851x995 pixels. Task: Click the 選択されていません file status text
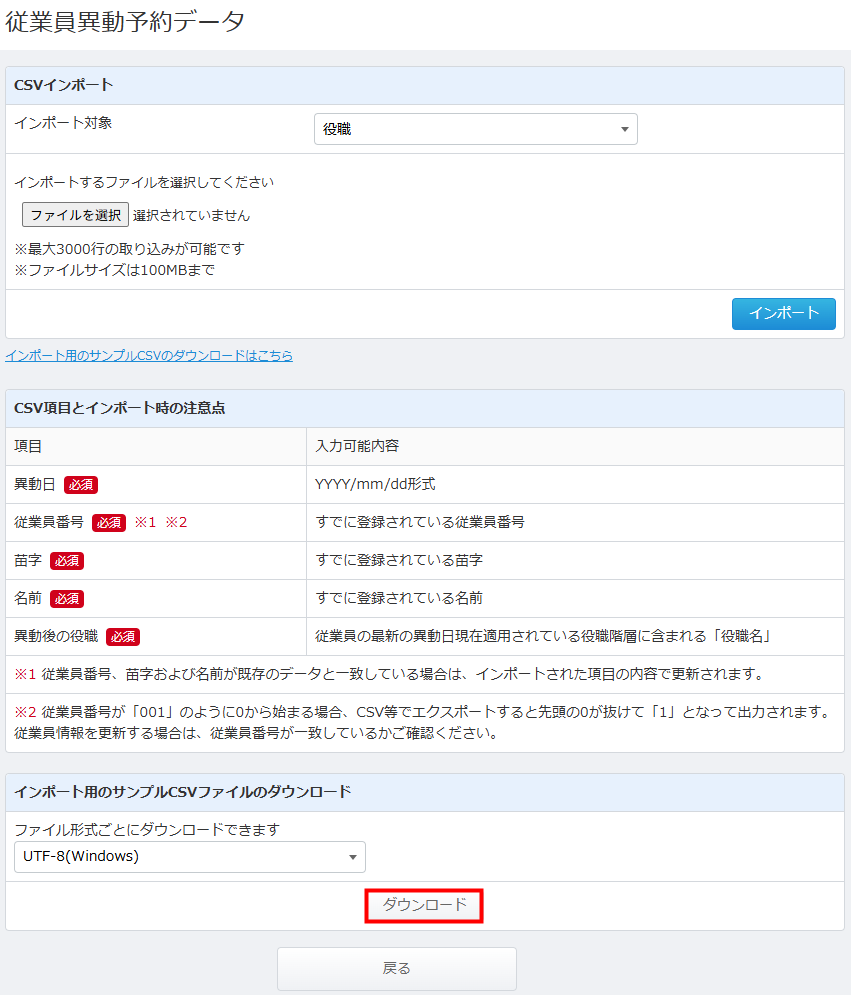(192, 215)
